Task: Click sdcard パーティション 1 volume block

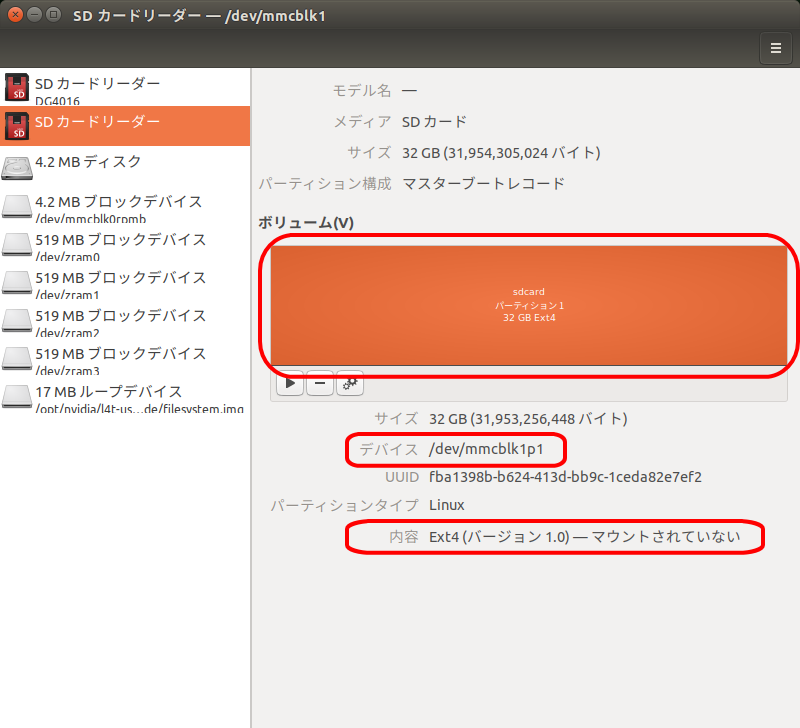Action: point(529,305)
